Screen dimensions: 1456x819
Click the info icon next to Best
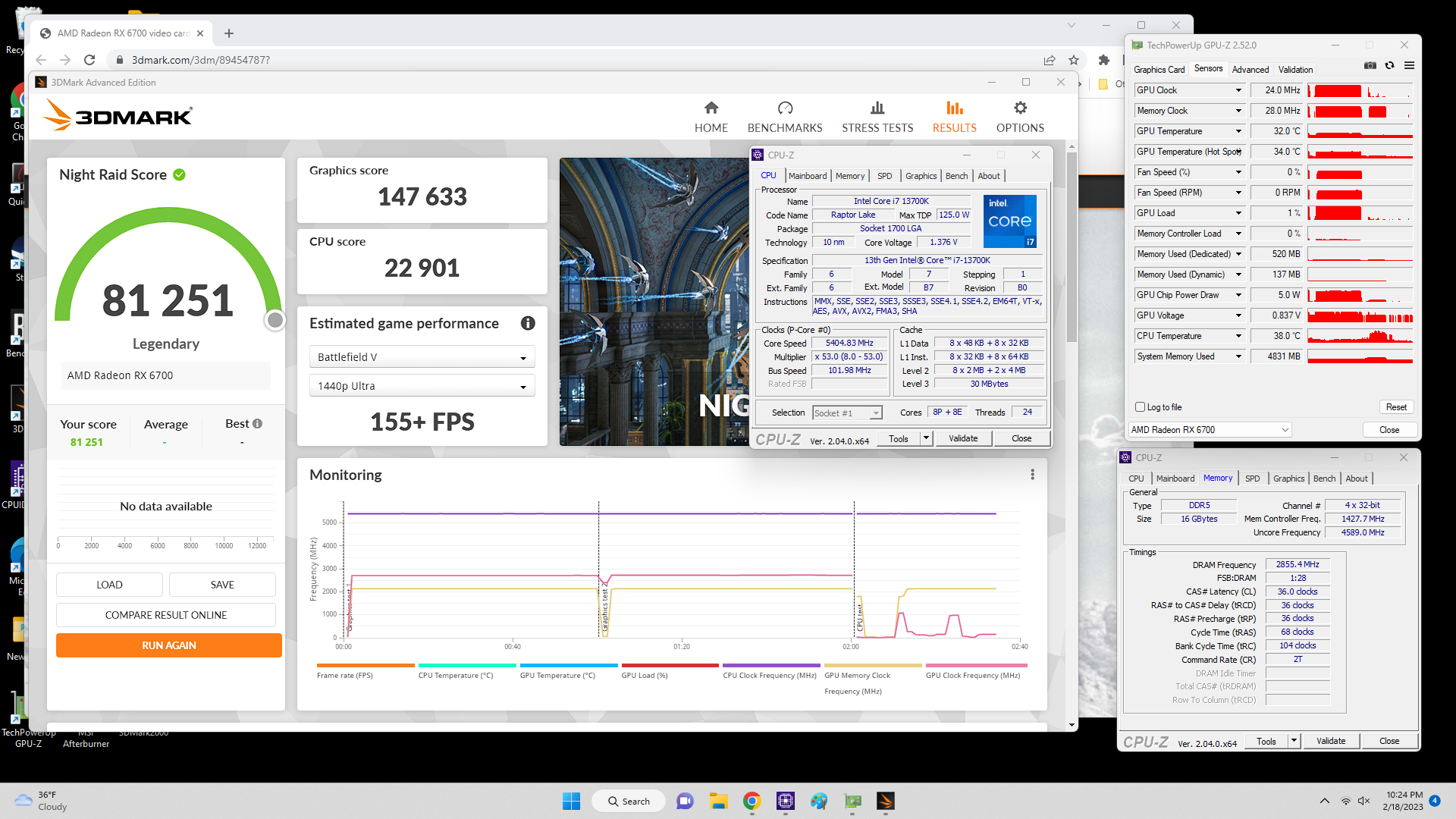(x=258, y=424)
